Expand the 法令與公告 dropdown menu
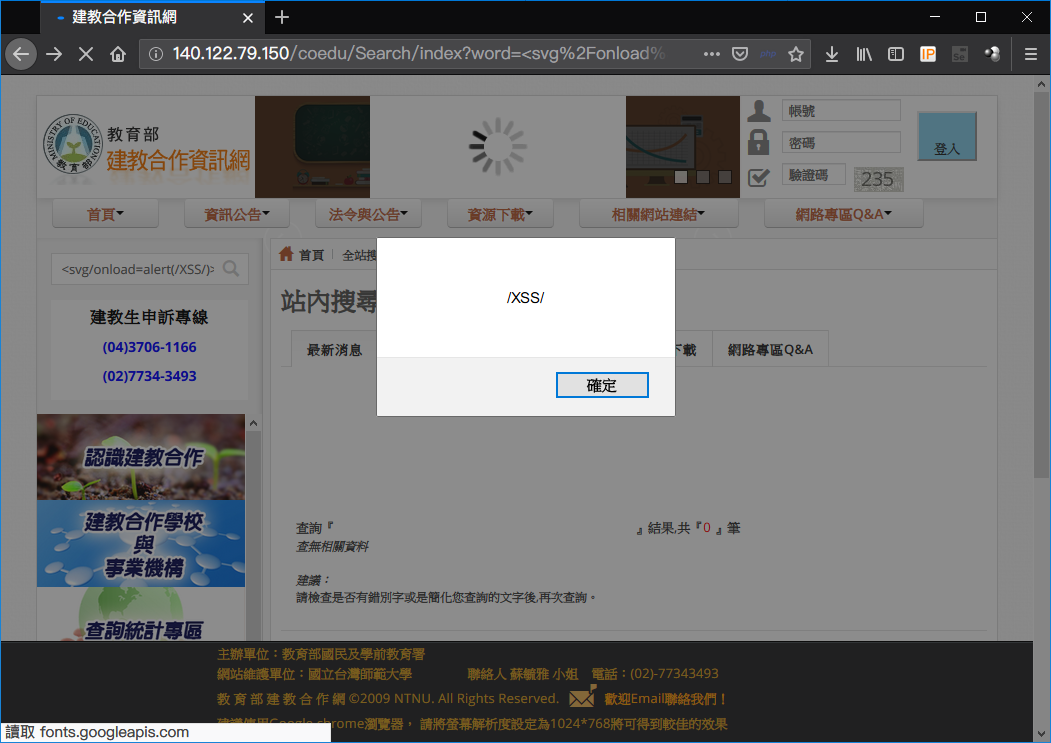 (x=368, y=214)
